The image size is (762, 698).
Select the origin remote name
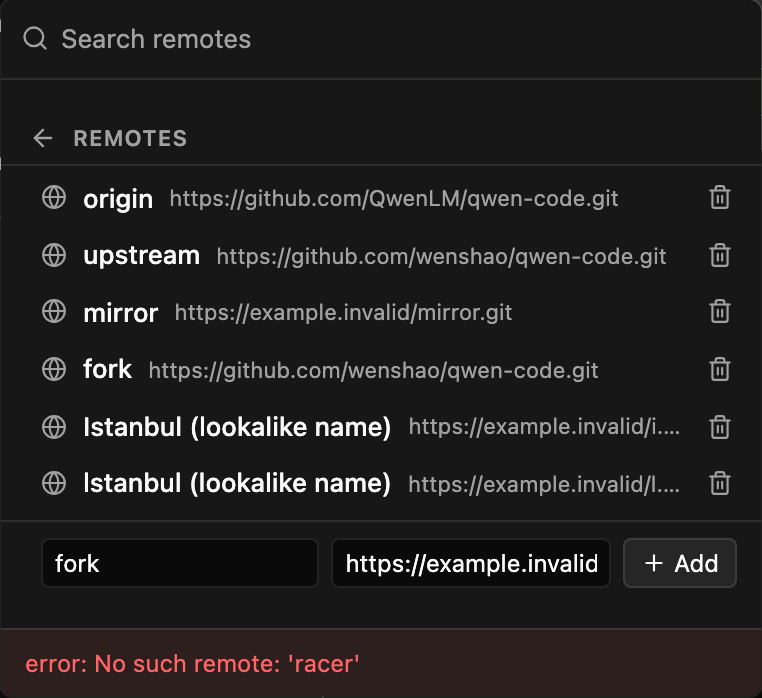(118, 199)
